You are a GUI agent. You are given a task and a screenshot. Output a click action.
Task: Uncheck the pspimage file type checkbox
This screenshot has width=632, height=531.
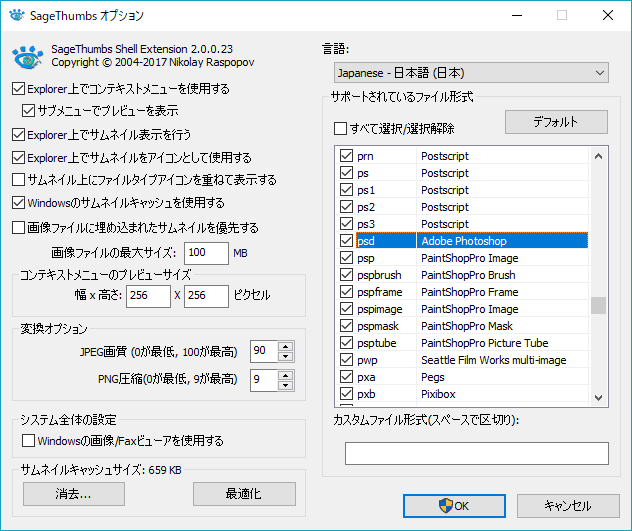click(346, 308)
